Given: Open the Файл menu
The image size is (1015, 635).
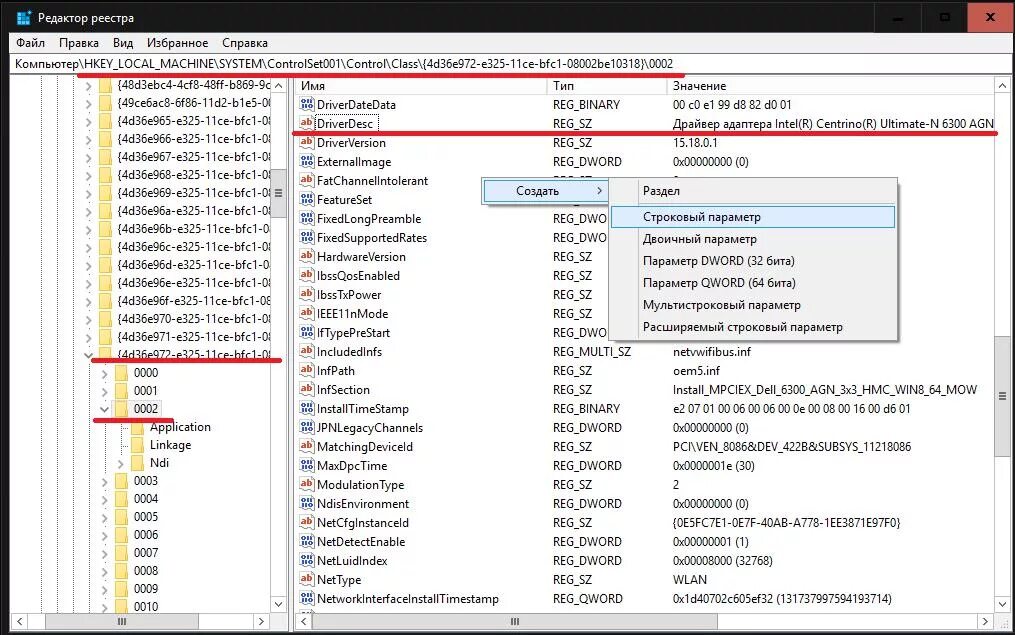Looking at the screenshot, I should tap(30, 43).
